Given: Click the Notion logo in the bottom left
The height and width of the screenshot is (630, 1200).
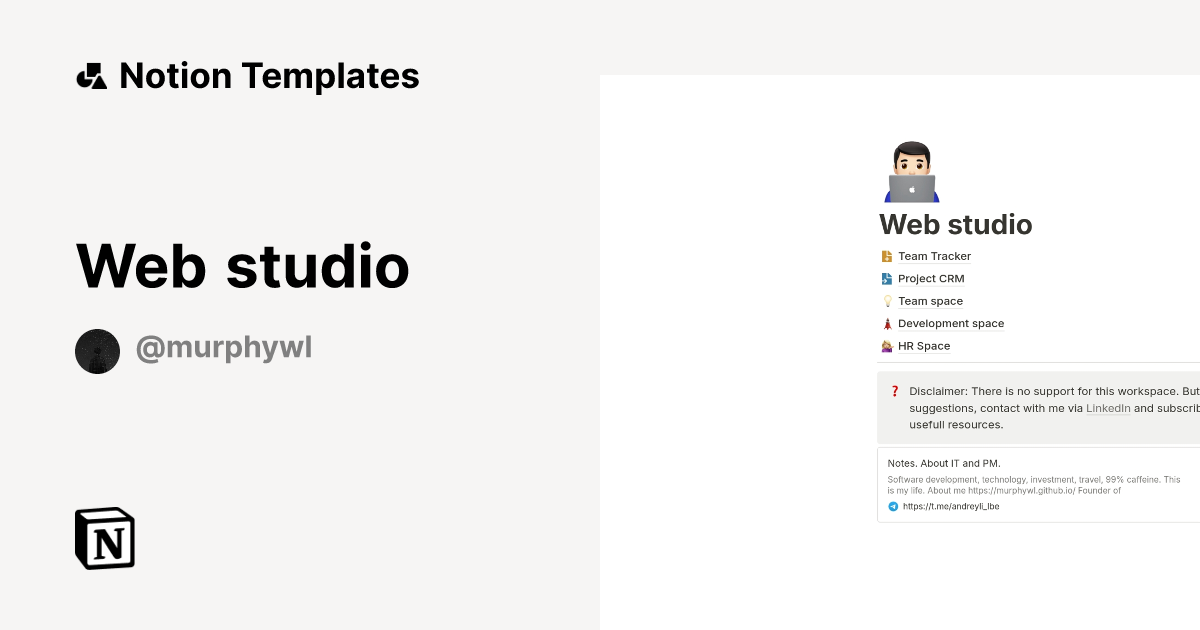Looking at the screenshot, I should pyautogui.click(x=104, y=538).
